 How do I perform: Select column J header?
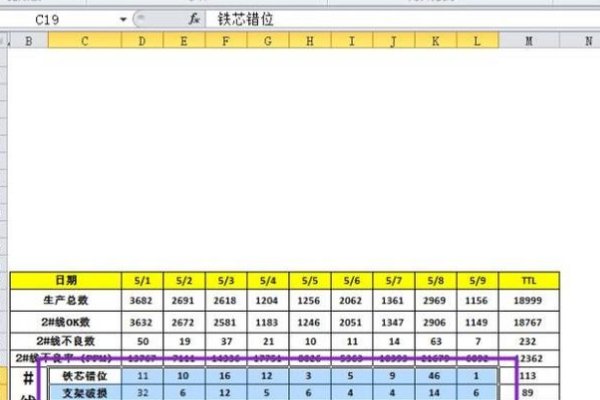click(393, 41)
